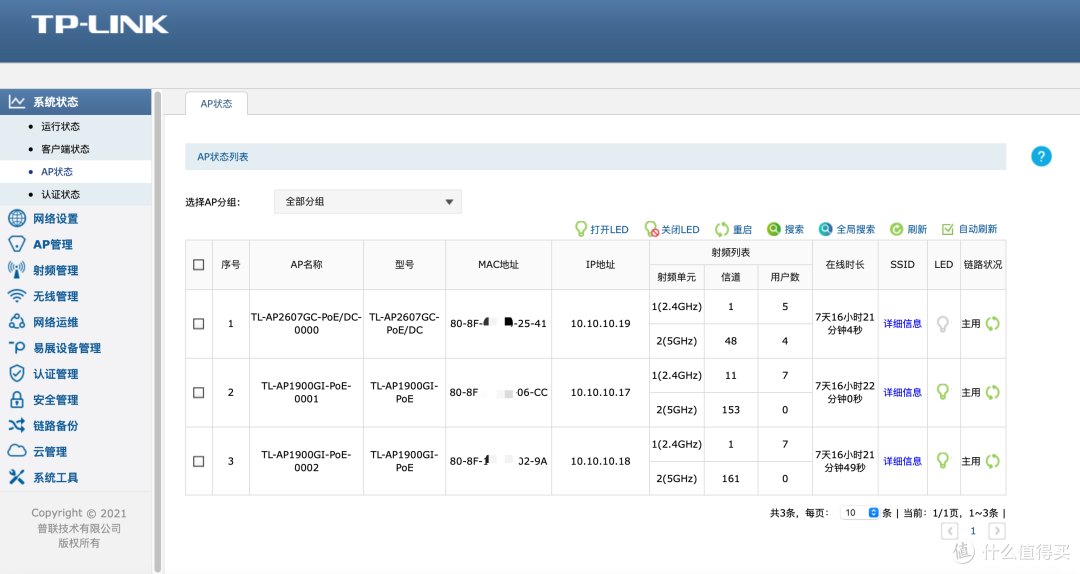Click the MAC地址 column header

498,265
